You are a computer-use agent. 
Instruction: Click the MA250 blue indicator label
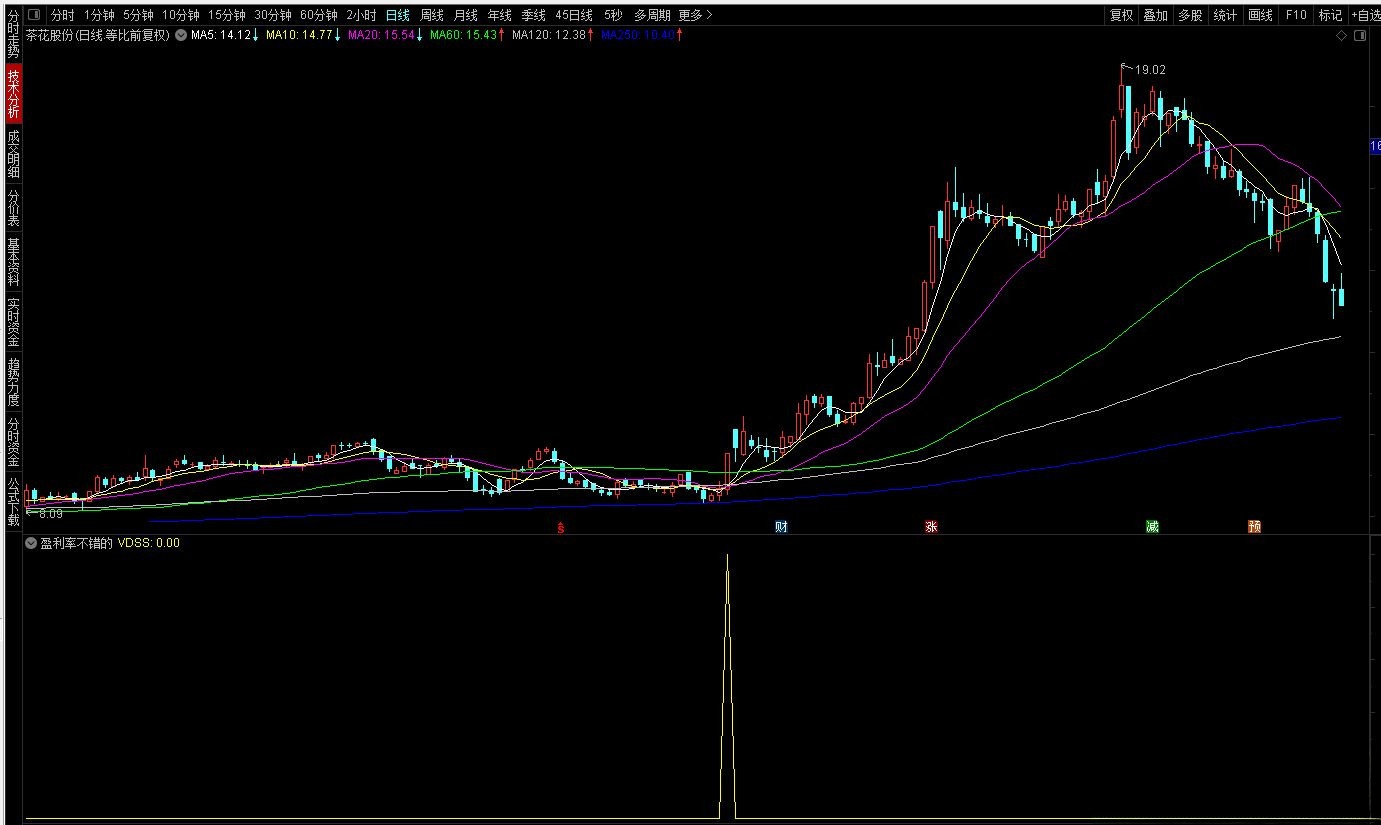(637, 36)
